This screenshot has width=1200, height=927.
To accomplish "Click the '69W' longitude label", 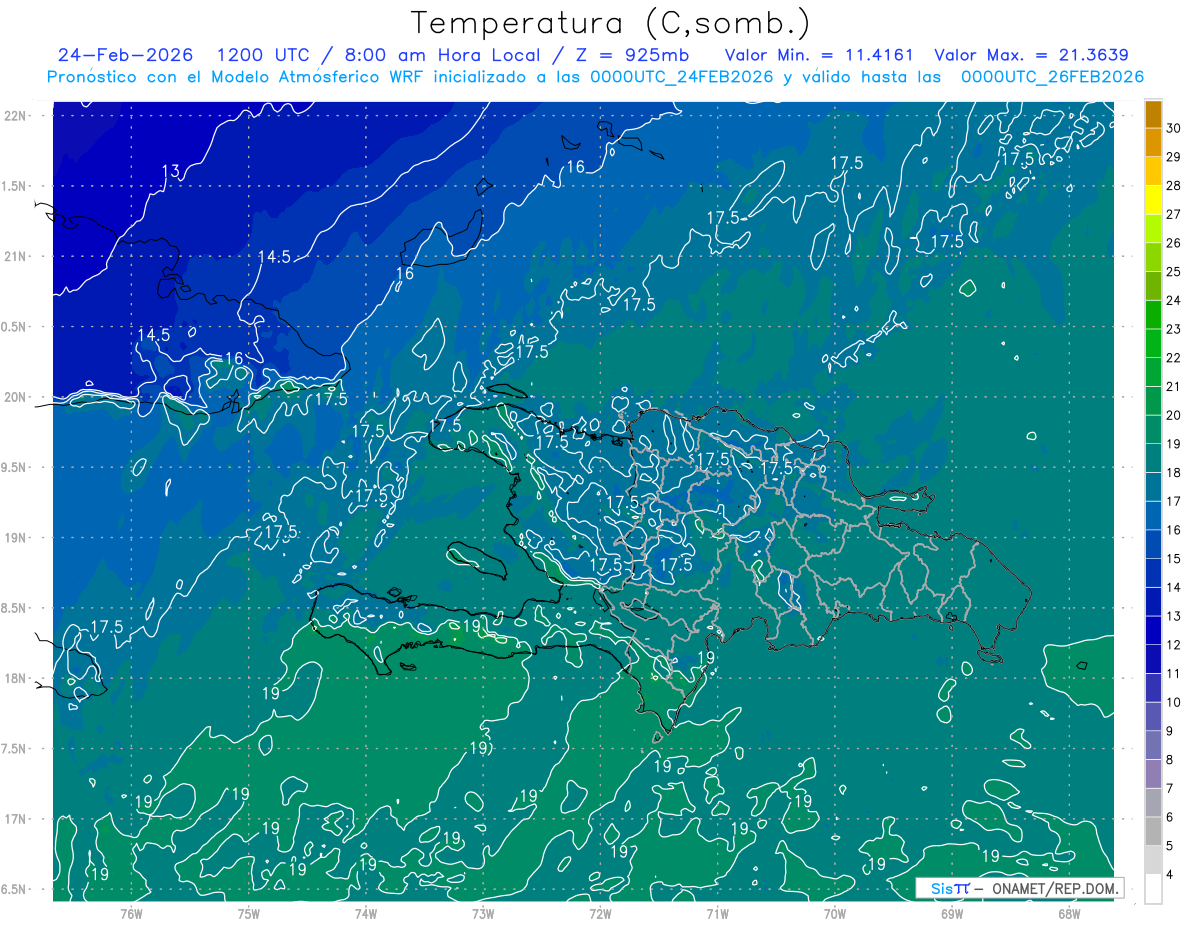I will click(x=951, y=913).
